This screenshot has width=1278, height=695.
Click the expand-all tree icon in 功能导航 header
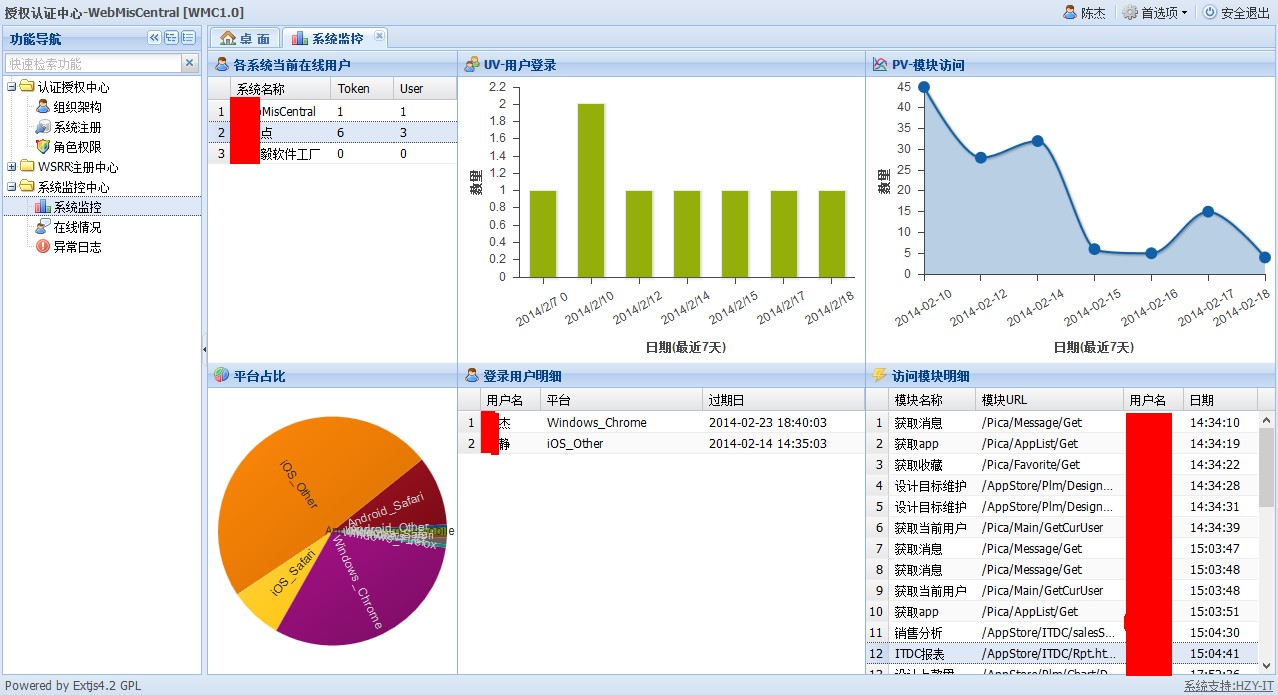[x=171, y=38]
